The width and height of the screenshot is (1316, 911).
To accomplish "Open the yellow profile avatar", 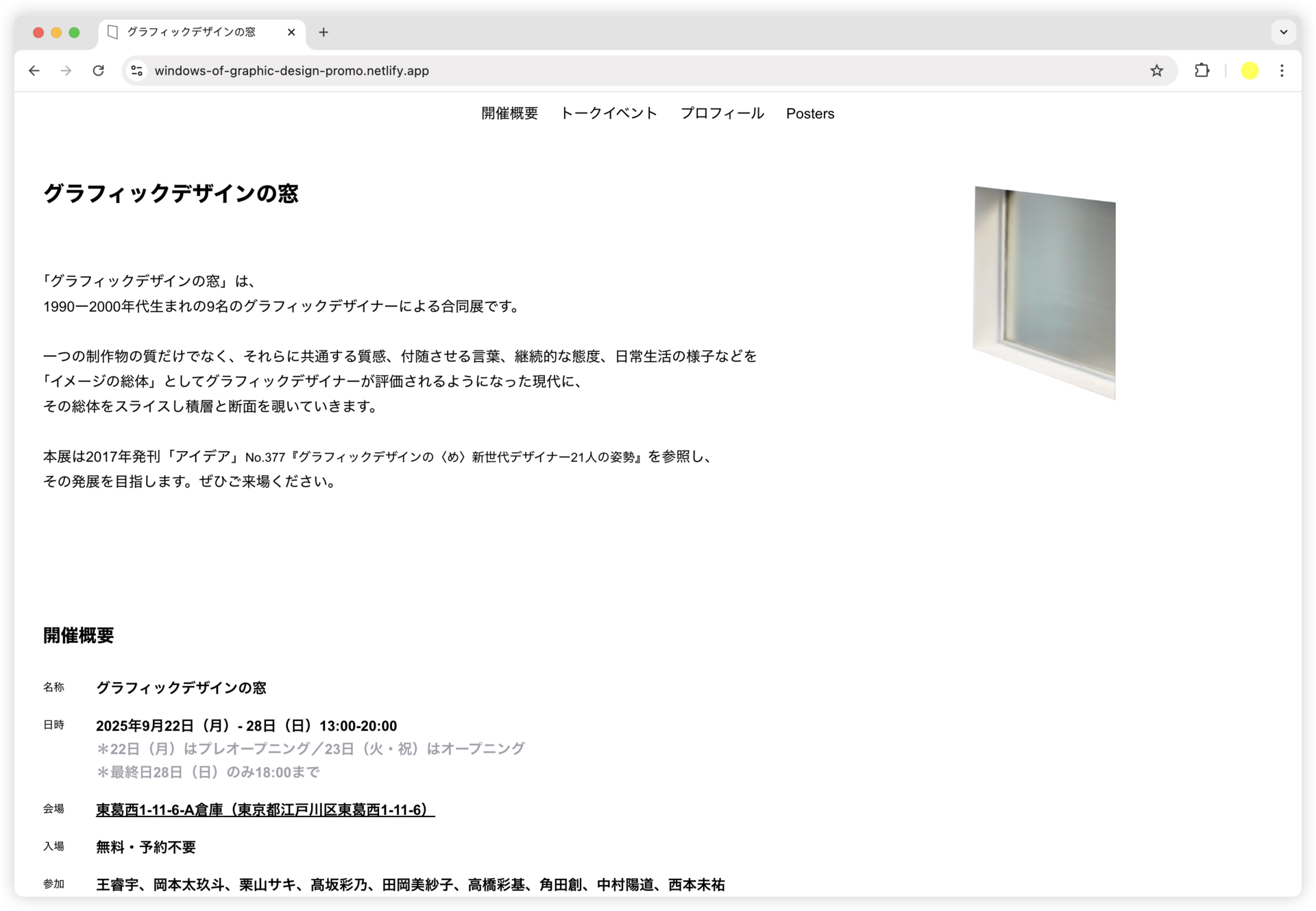I will (x=1250, y=71).
